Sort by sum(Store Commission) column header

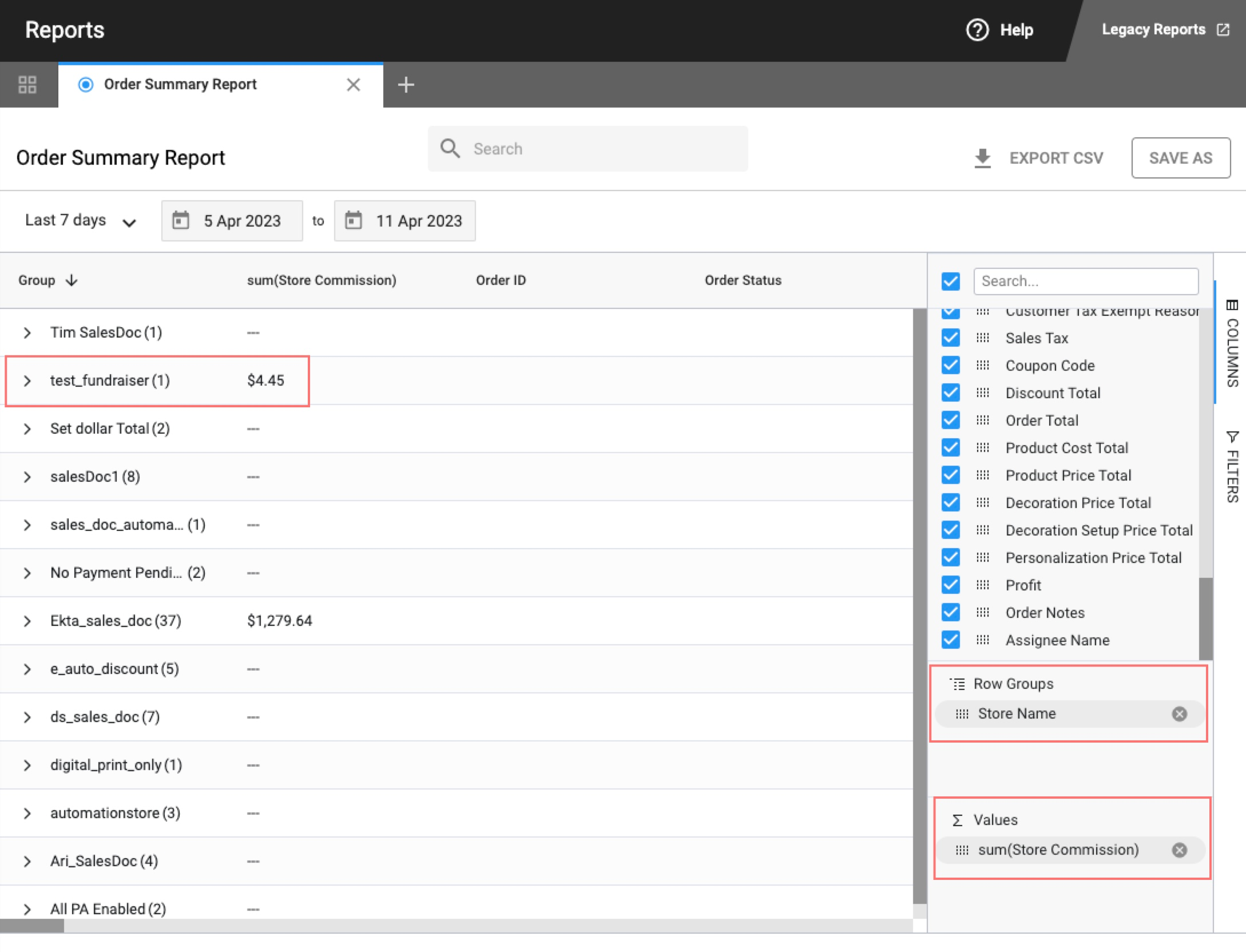click(x=322, y=280)
